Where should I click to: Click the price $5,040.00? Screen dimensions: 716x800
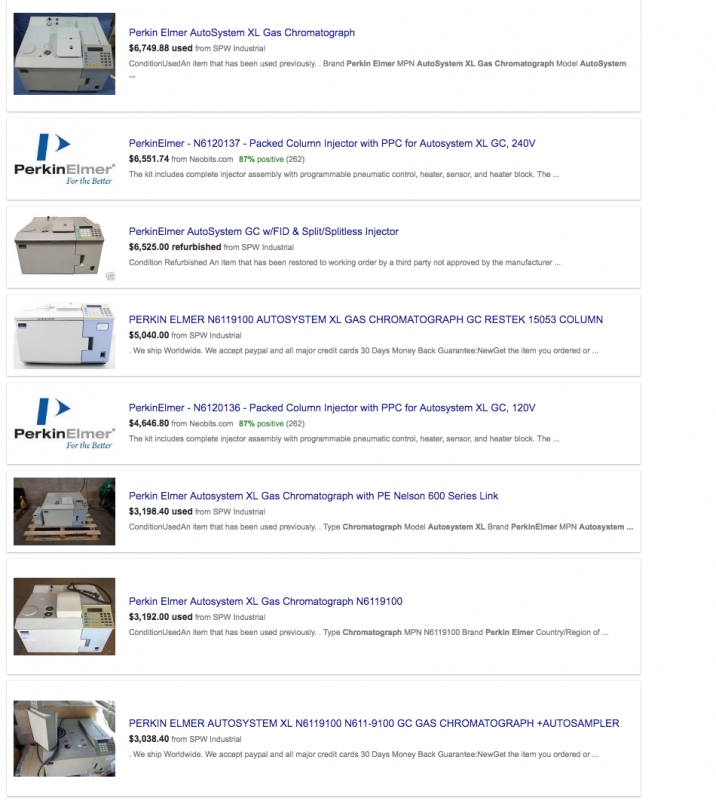pos(149,335)
